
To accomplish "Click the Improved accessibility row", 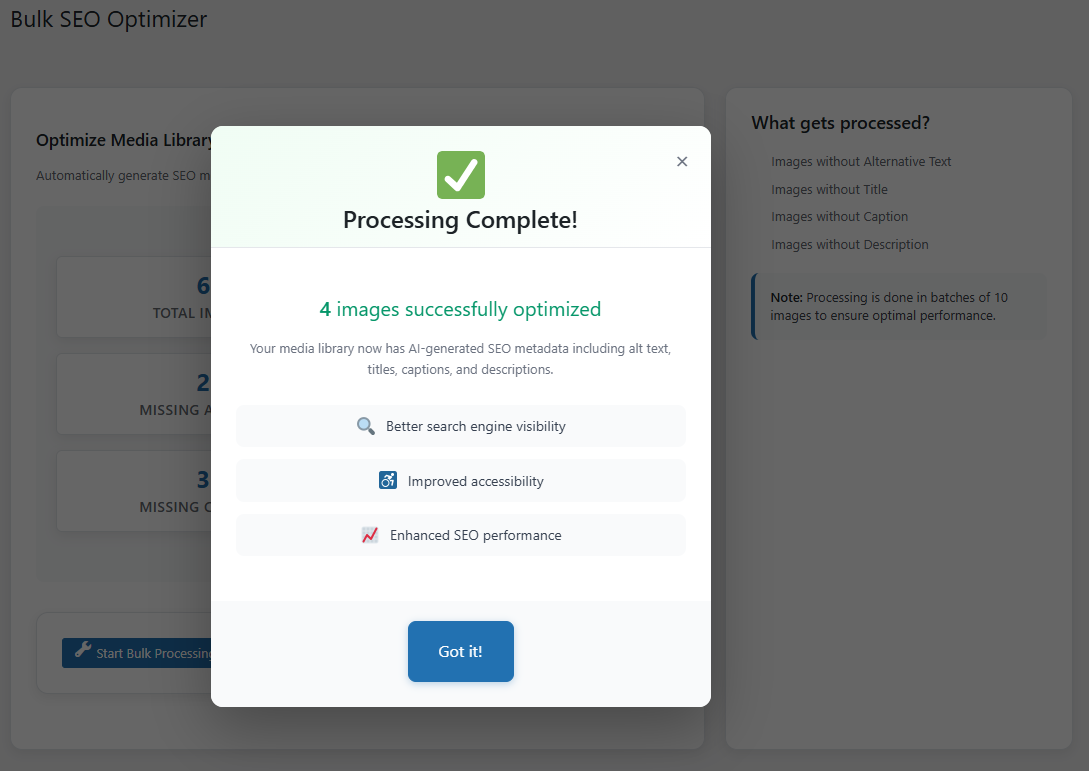I will point(461,481).
